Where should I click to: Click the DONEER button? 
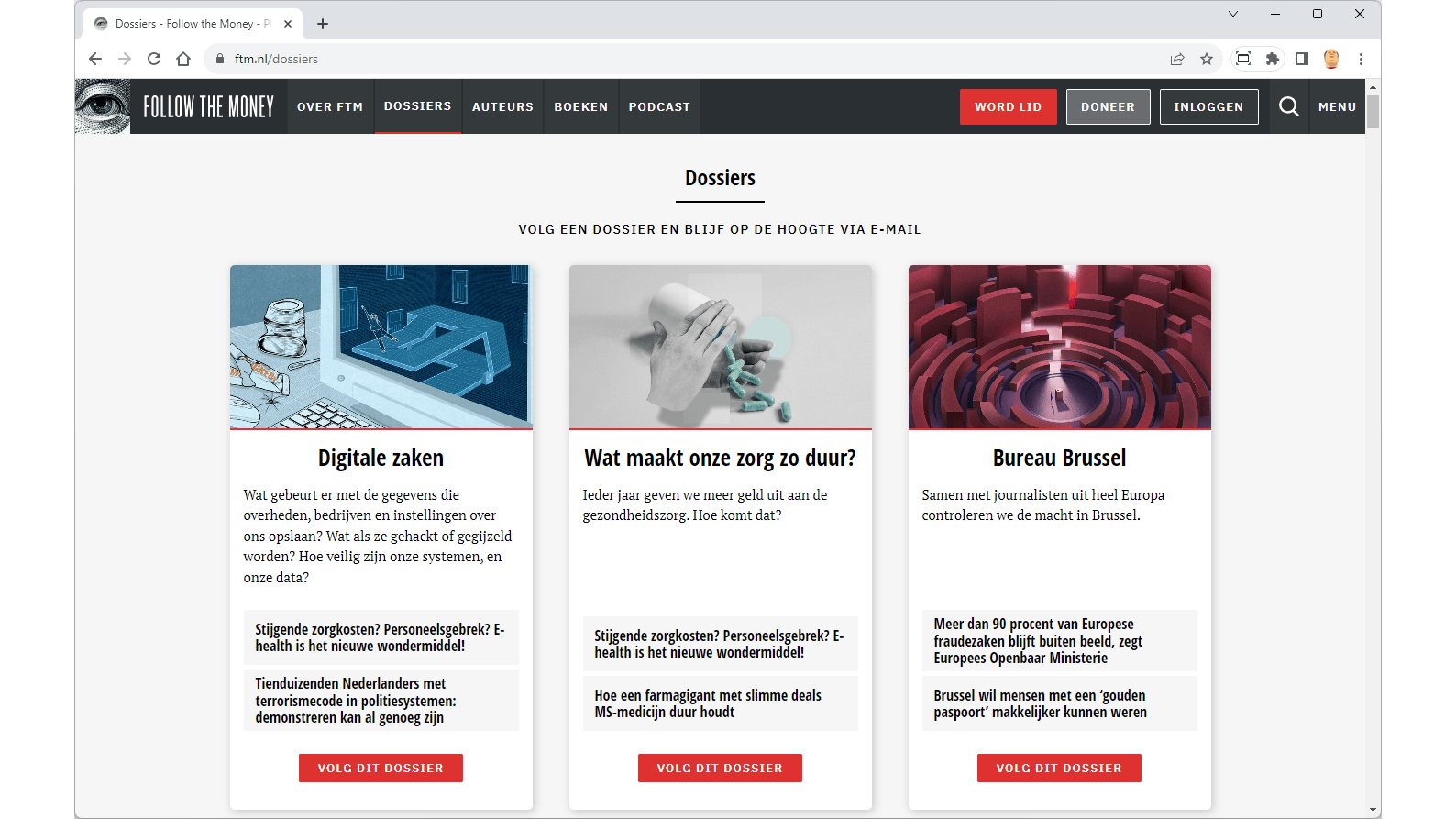pyautogui.click(x=1108, y=106)
